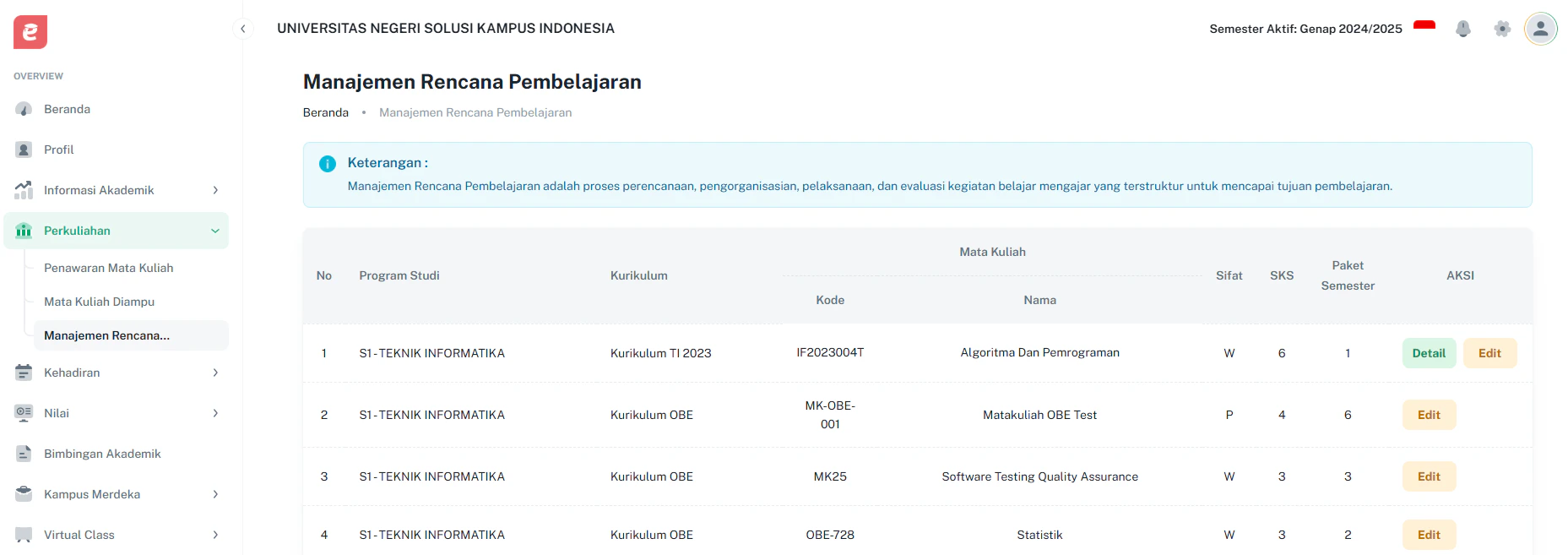Open Mata Kuliah Diampu menu item
Image resolution: width=1568 pixels, height=555 pixels.
[131, 302]
